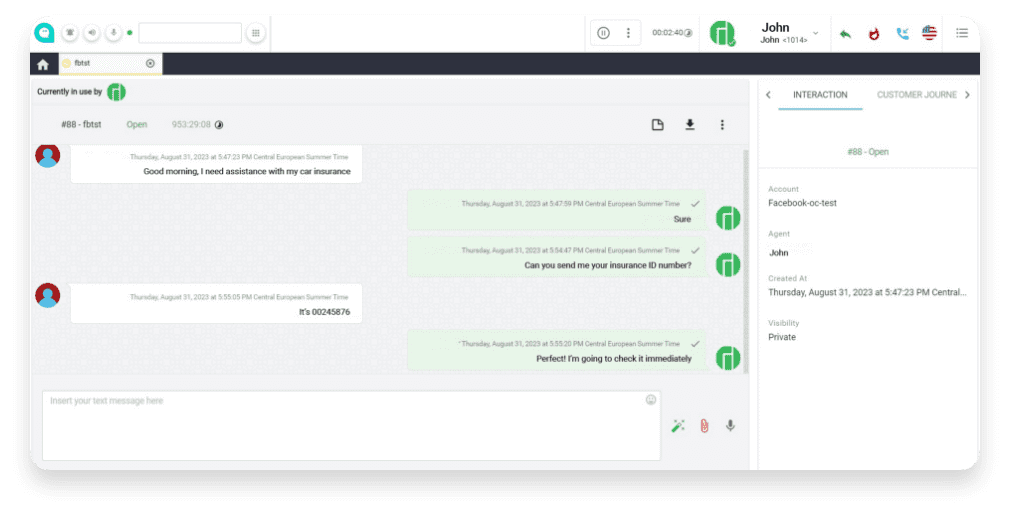Open the dial pad grid icon
1010x514 pixels.
[x=256, y=33]
